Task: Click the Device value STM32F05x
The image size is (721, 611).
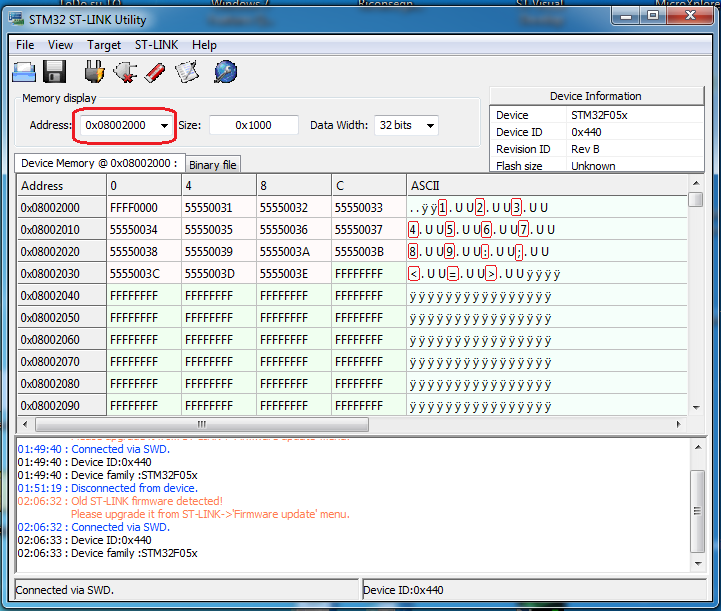Action: 599,115
